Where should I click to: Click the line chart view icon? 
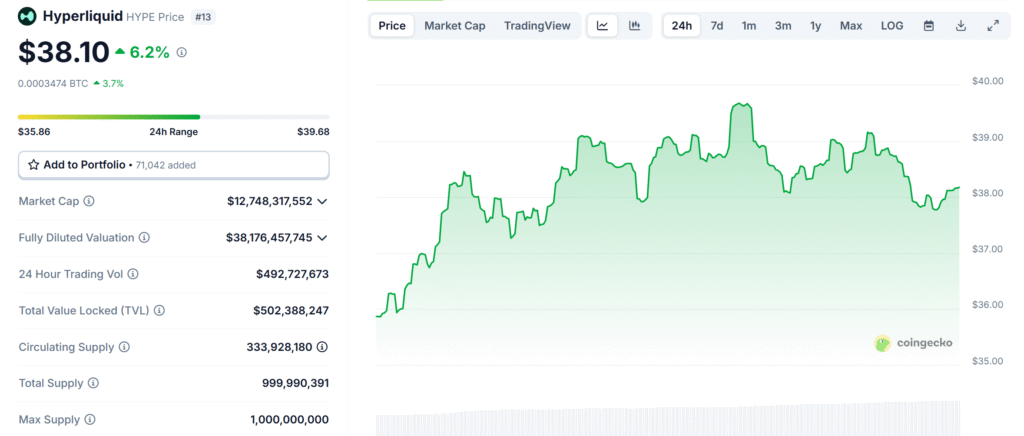click(x=602, y=26)
